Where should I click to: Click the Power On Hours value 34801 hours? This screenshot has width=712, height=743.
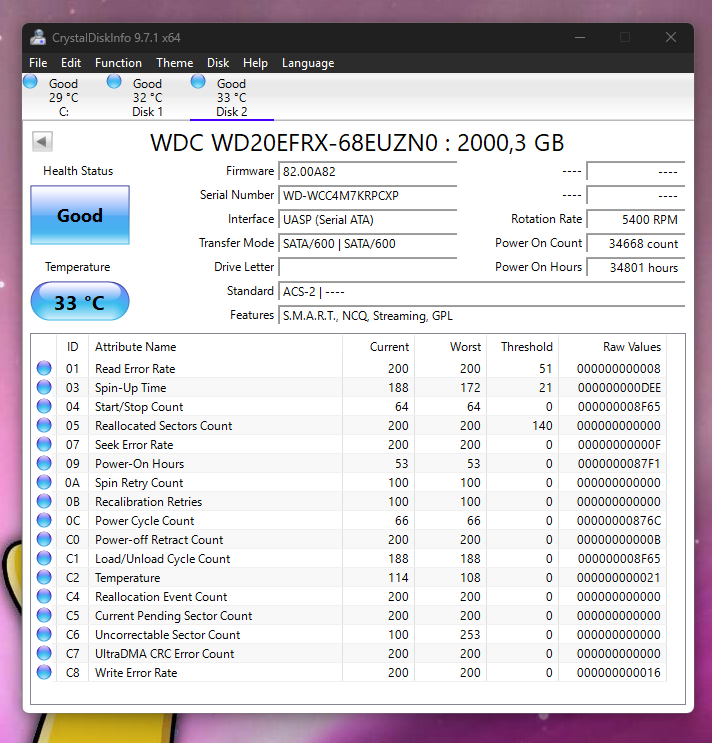coord(636,267)
